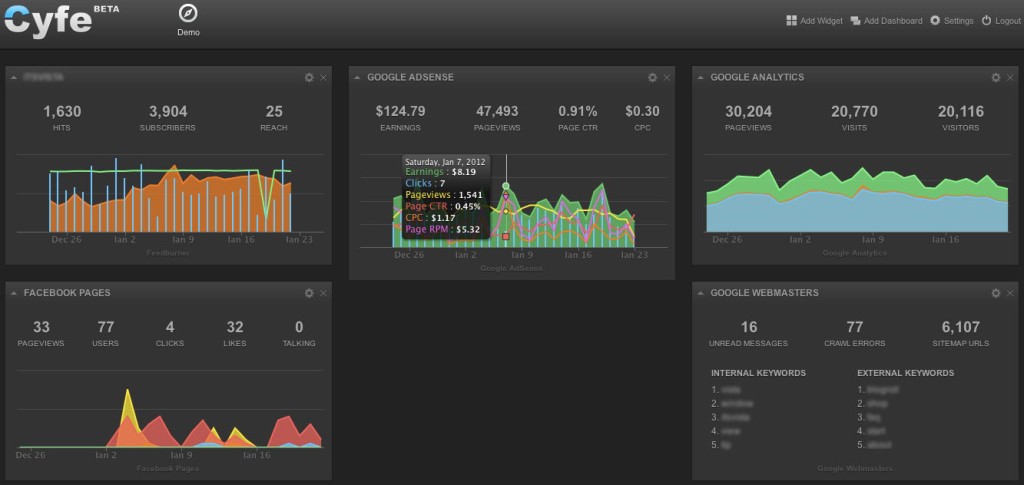Close the Feedburner widget
1024x485 pixels.
(x=323, y=78)
